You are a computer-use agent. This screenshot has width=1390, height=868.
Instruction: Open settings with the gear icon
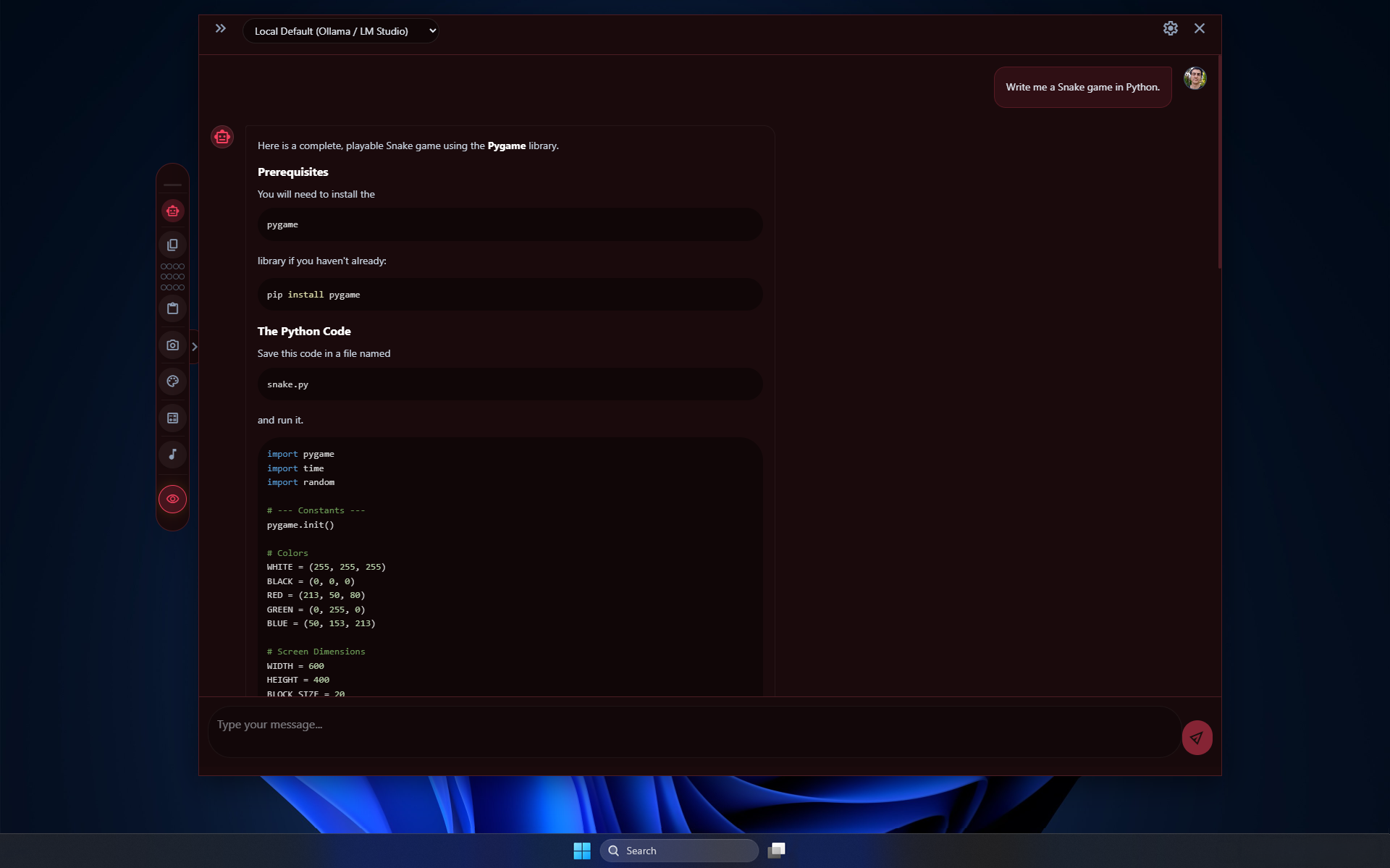tap(1171, 28)
